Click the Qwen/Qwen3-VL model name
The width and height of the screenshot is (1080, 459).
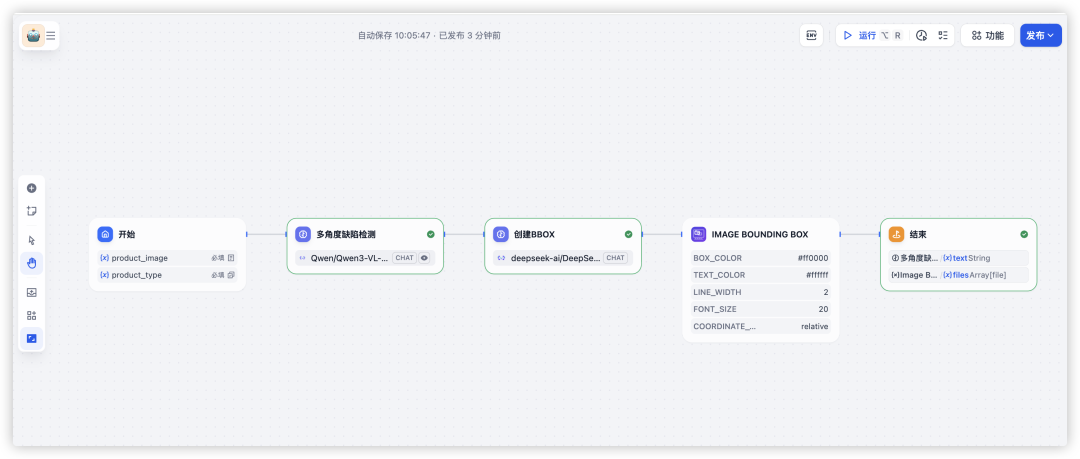pos(349,258)
